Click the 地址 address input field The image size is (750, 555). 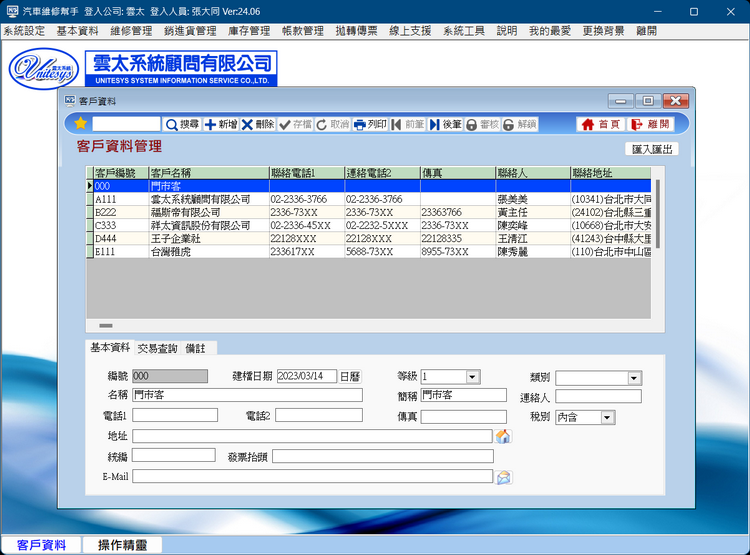312,436
